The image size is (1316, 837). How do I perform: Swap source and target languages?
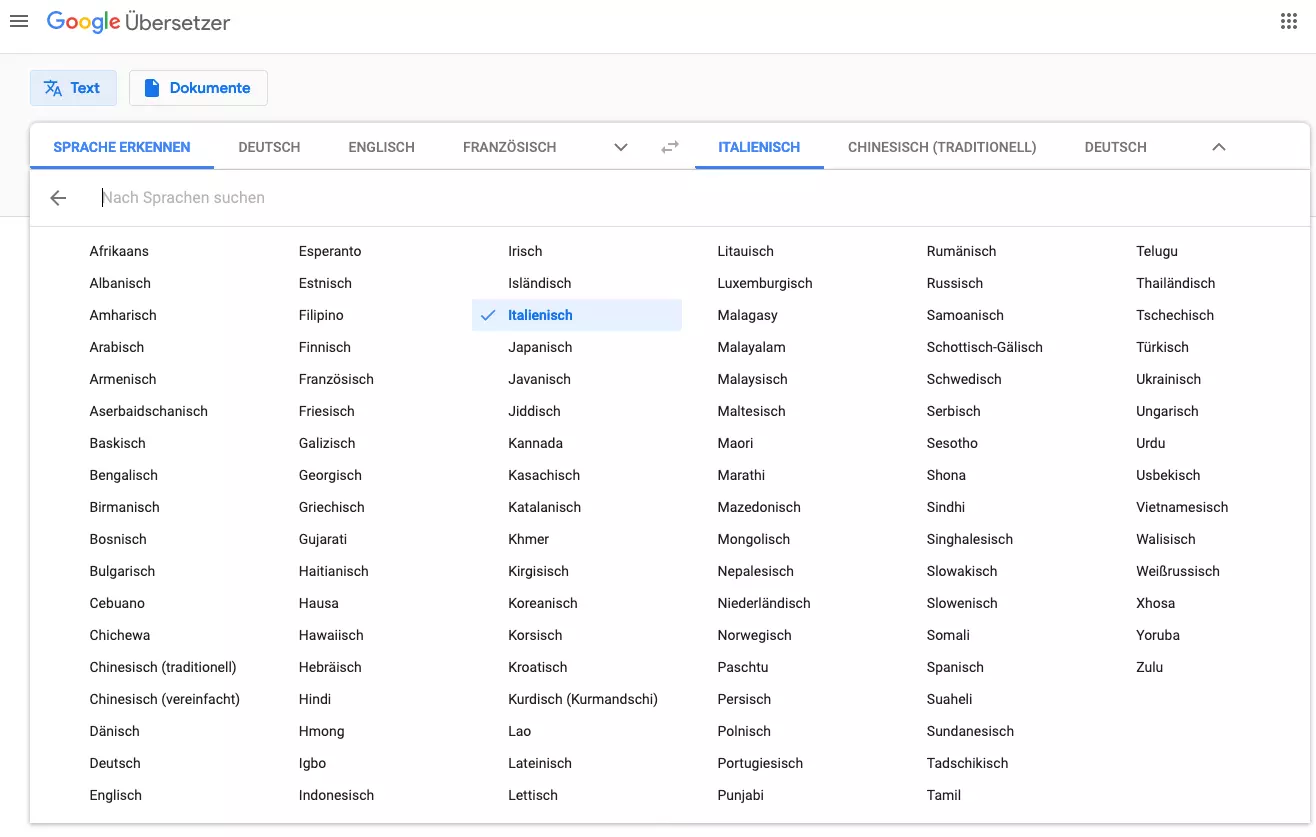tap(670, 147)
